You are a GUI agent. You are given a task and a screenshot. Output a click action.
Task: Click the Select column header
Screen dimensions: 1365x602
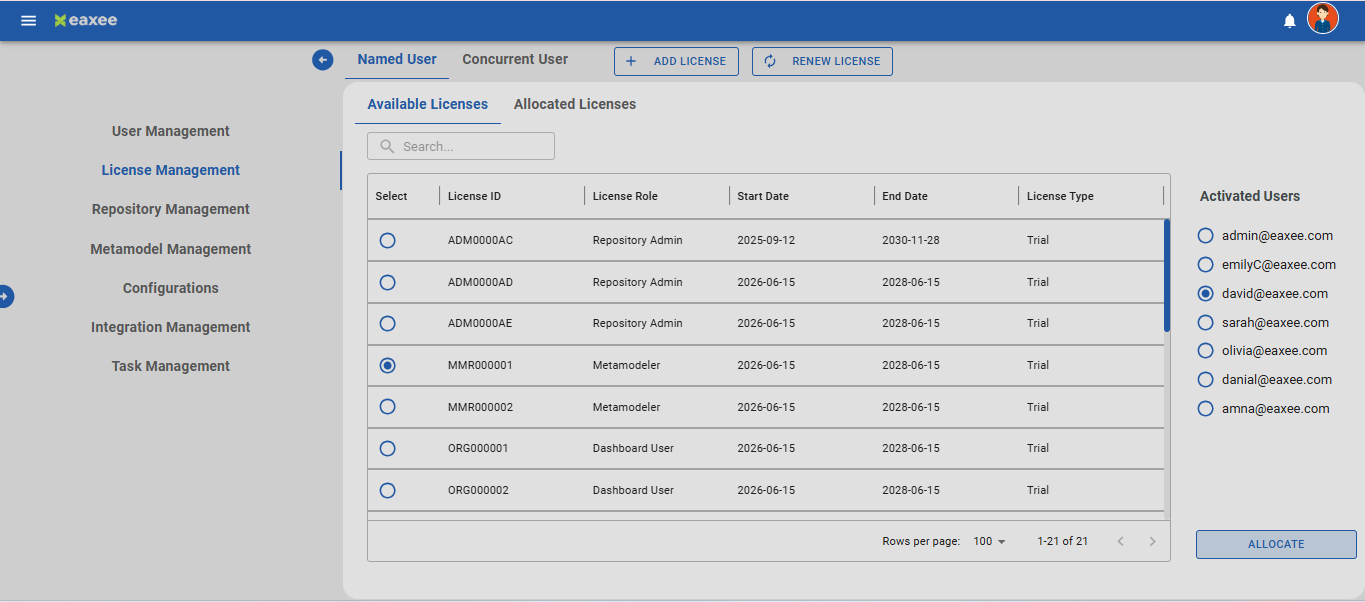(391, 196)
